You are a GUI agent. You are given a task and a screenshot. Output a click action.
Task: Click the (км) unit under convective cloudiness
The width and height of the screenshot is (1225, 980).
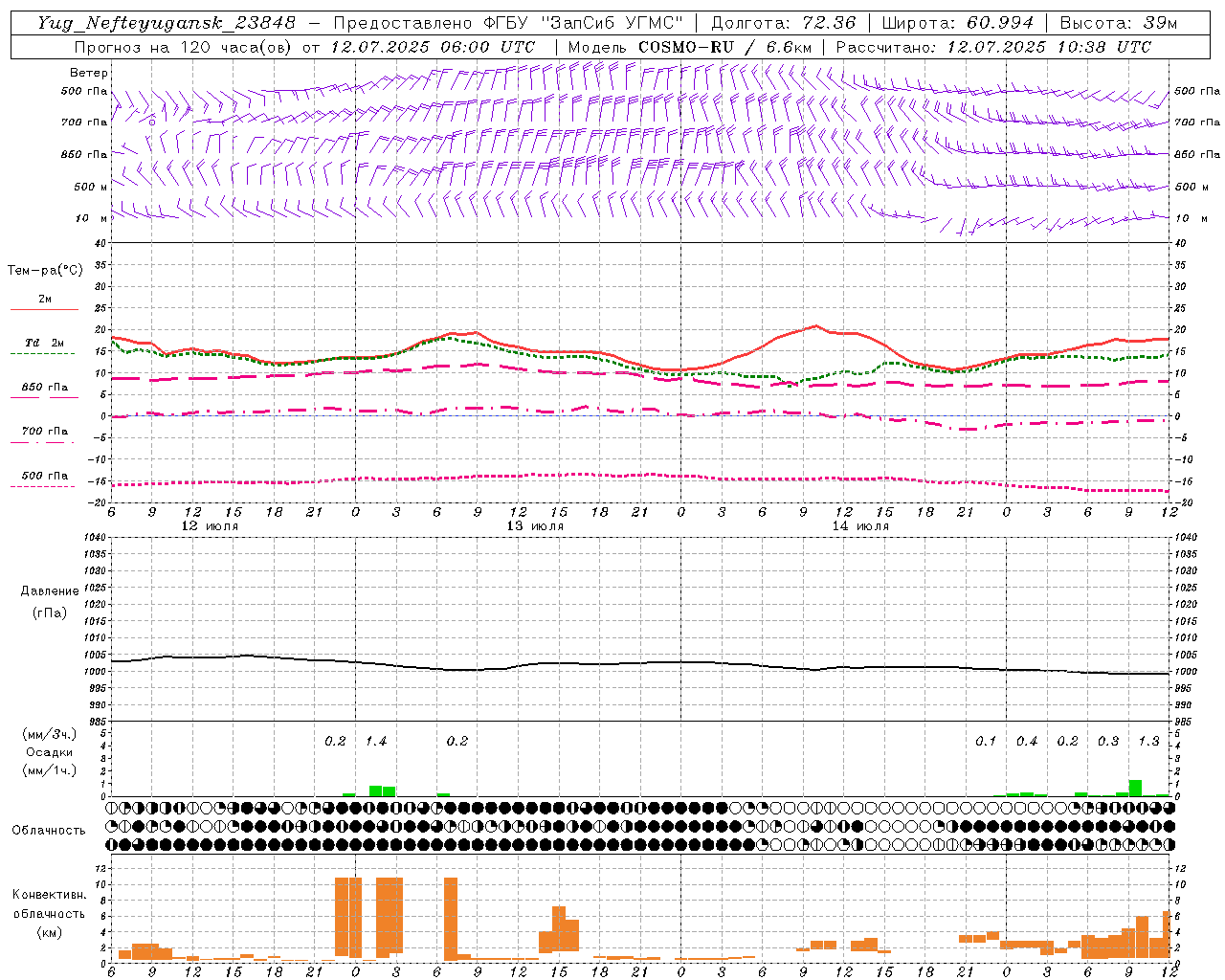pos(49,932)
